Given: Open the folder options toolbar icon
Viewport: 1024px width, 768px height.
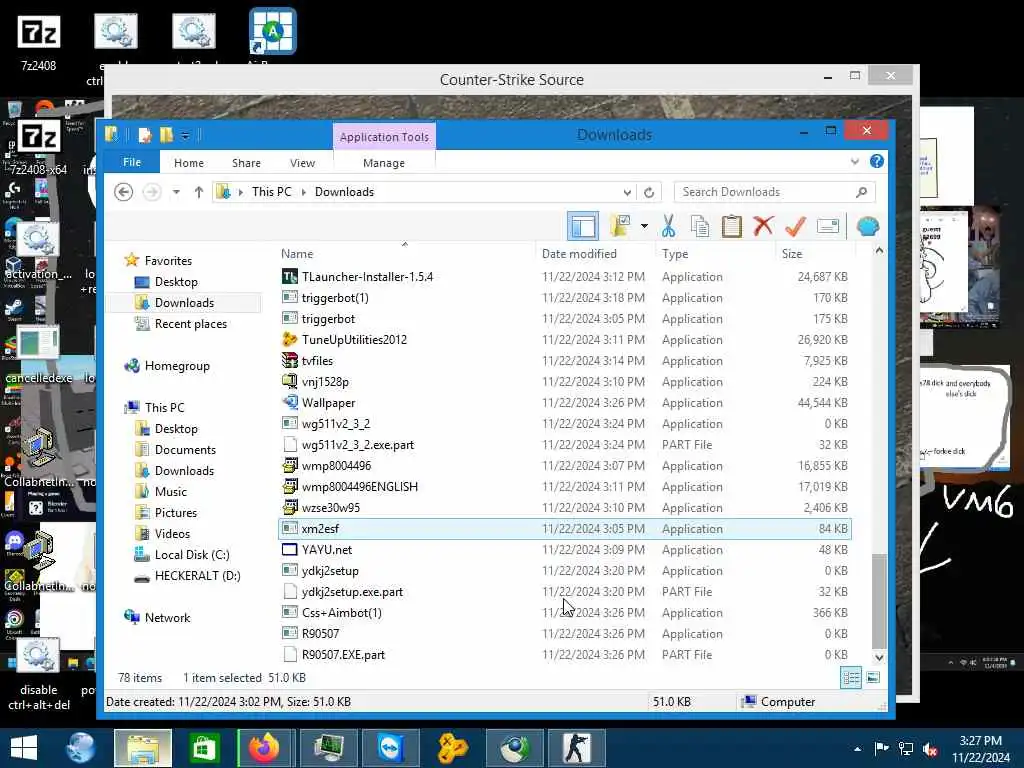Looking at the screenshot, I should (x=620, y=226).
